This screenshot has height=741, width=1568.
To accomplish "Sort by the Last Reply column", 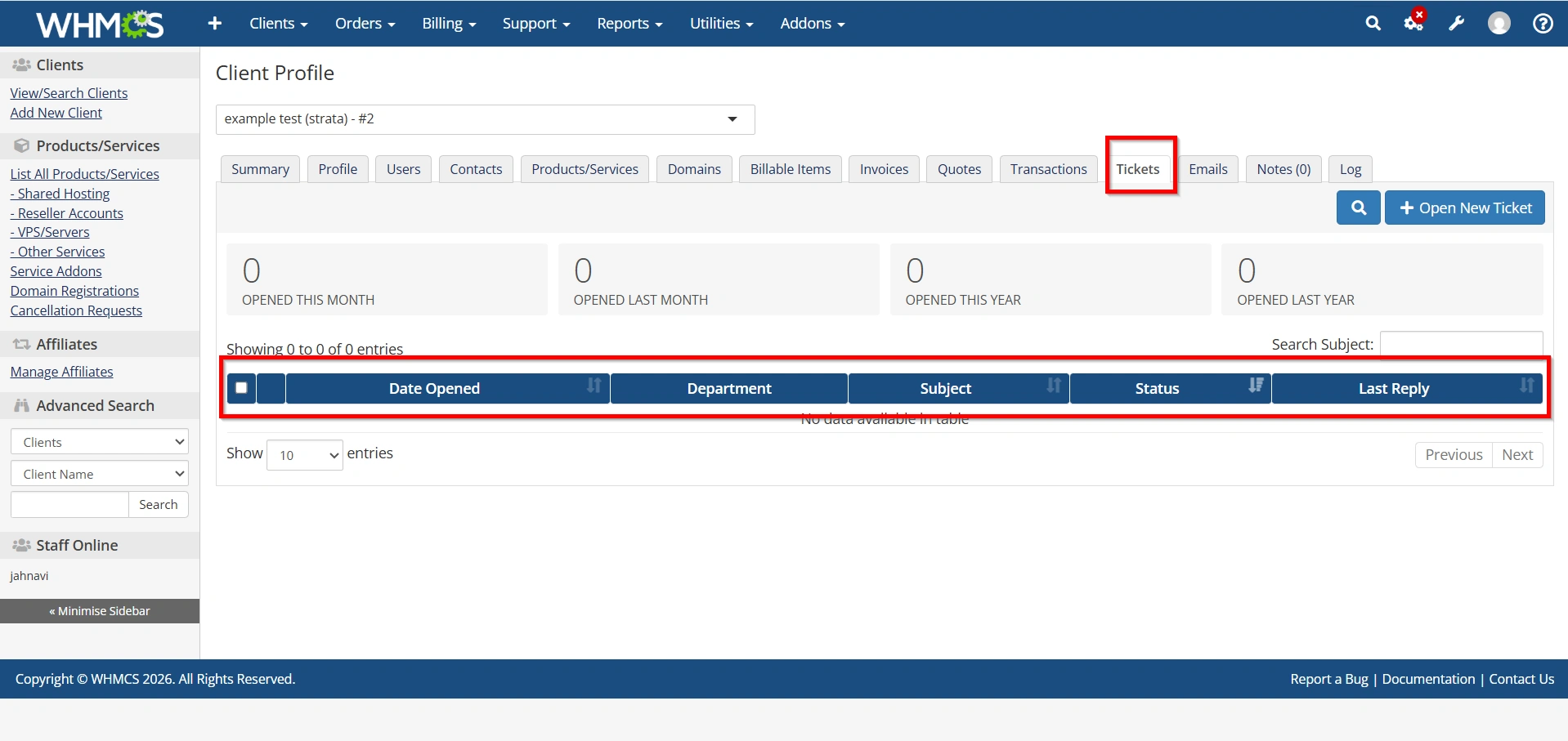I will 1407,388.
